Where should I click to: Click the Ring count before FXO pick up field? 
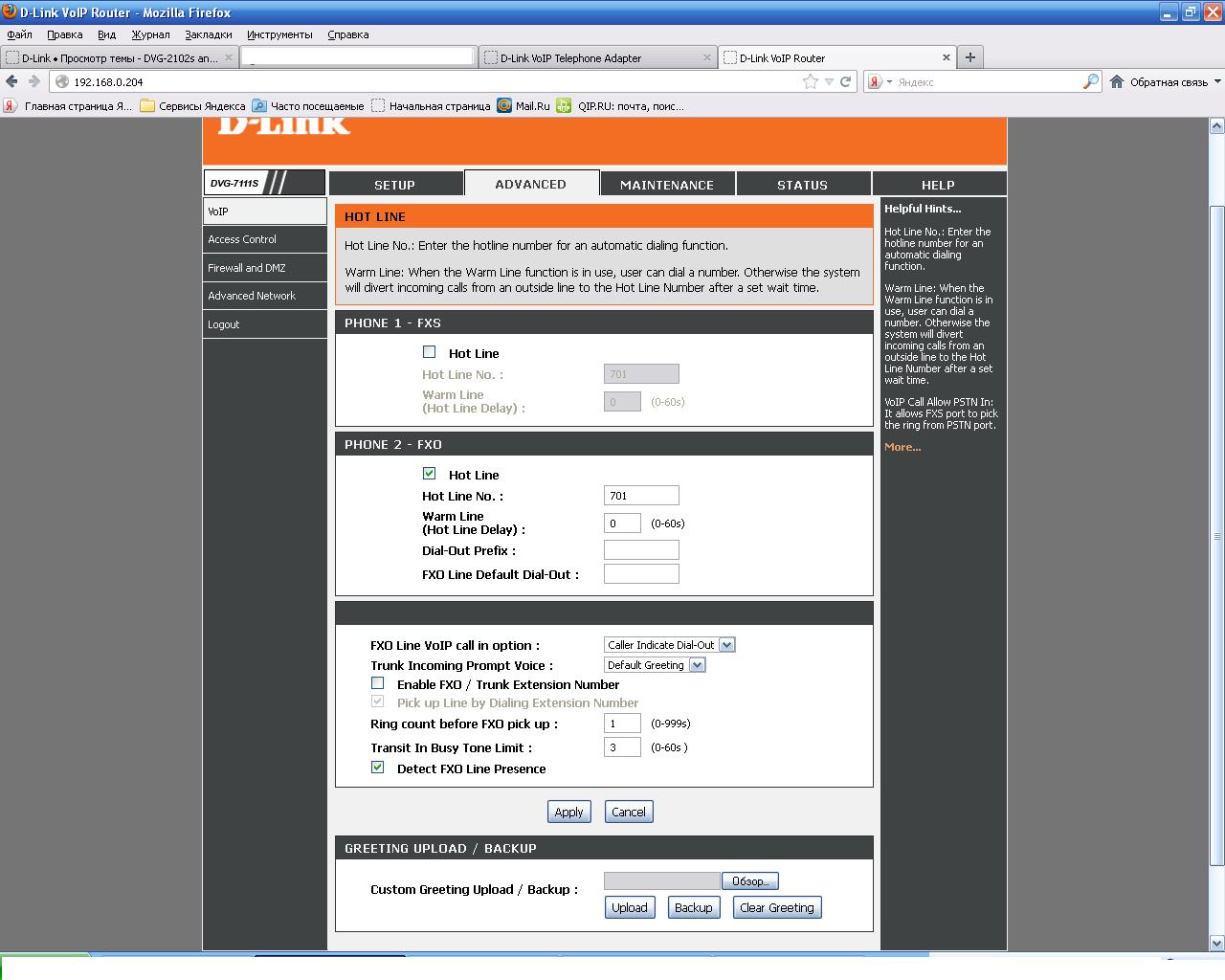click(622, 724)
